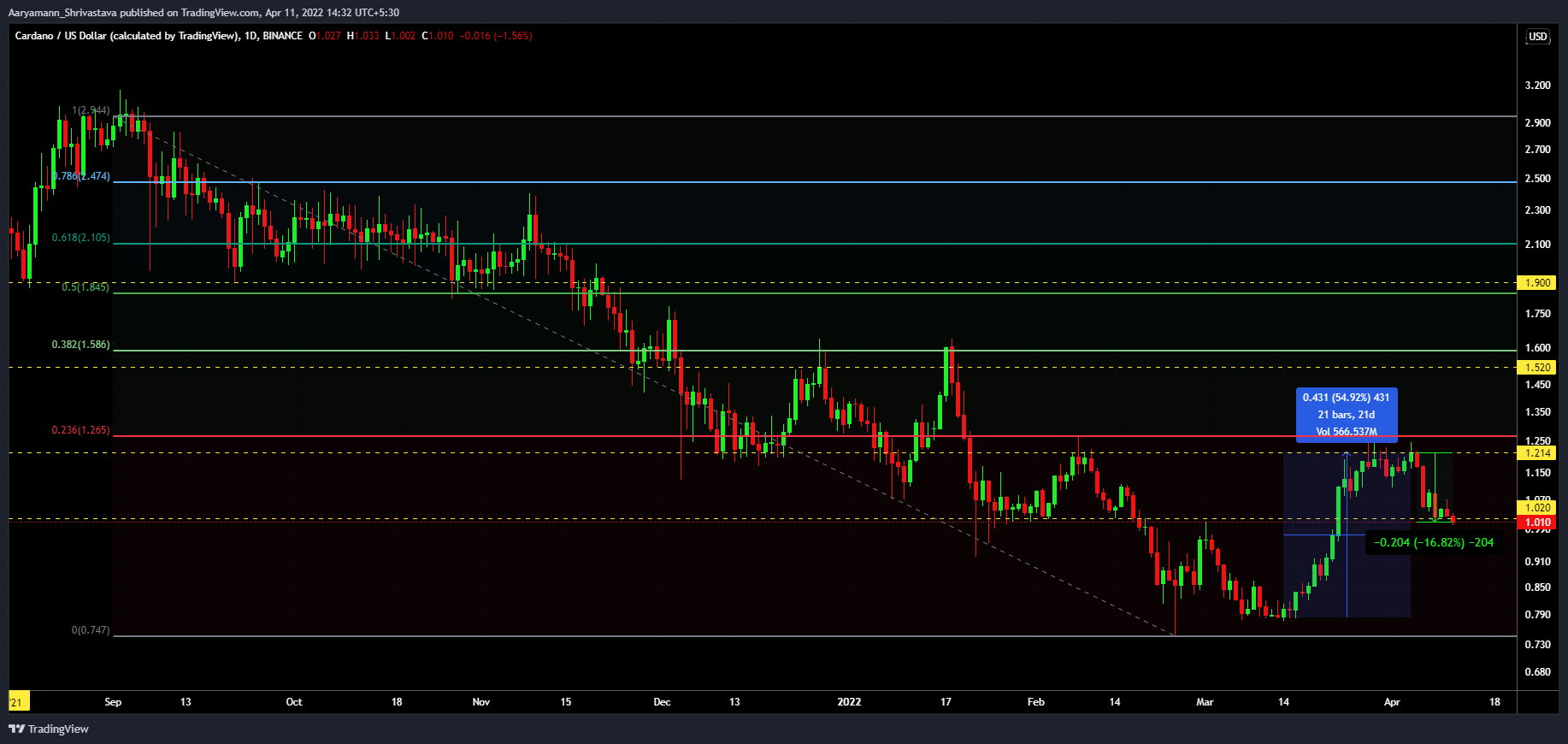Click the USD currency button
This screenshot has height=744, width=1568.
coord(1537,36)
